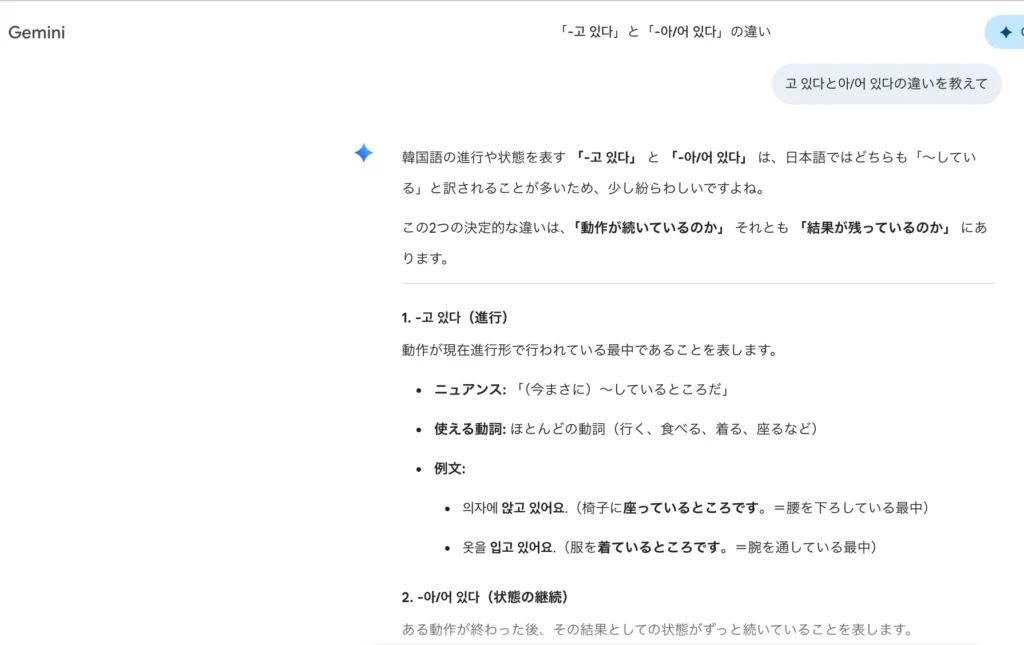This screenshot has height=645, width=1024.
Task: Click the 例文 bullet label
Action: point(450,468)
